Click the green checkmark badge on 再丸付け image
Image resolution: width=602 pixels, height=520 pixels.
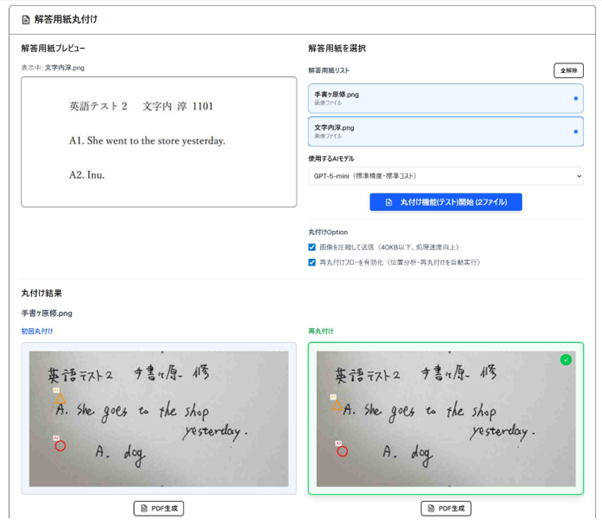(566, 359)
